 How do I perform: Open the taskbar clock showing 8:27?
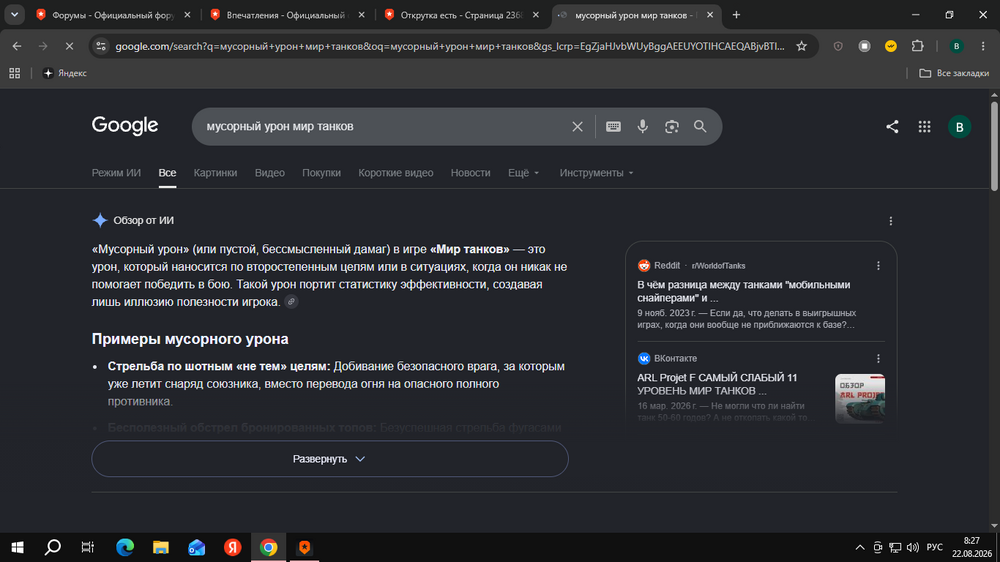click(x=971, y=547)
